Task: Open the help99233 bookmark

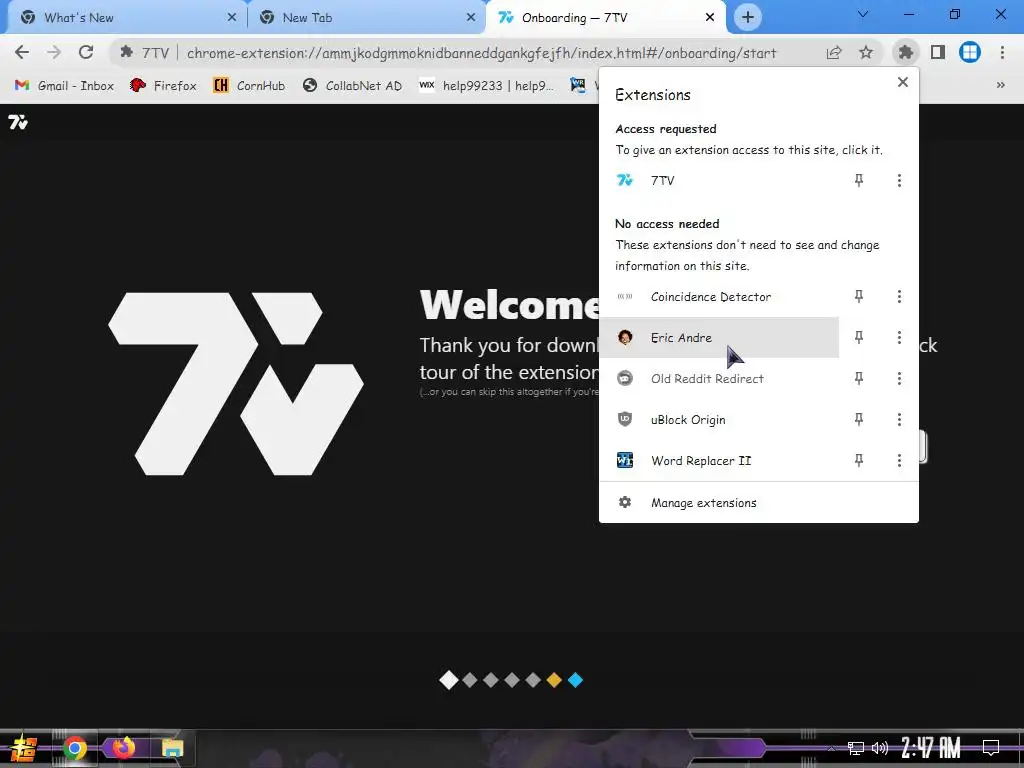Action: (x=487, y=86)
